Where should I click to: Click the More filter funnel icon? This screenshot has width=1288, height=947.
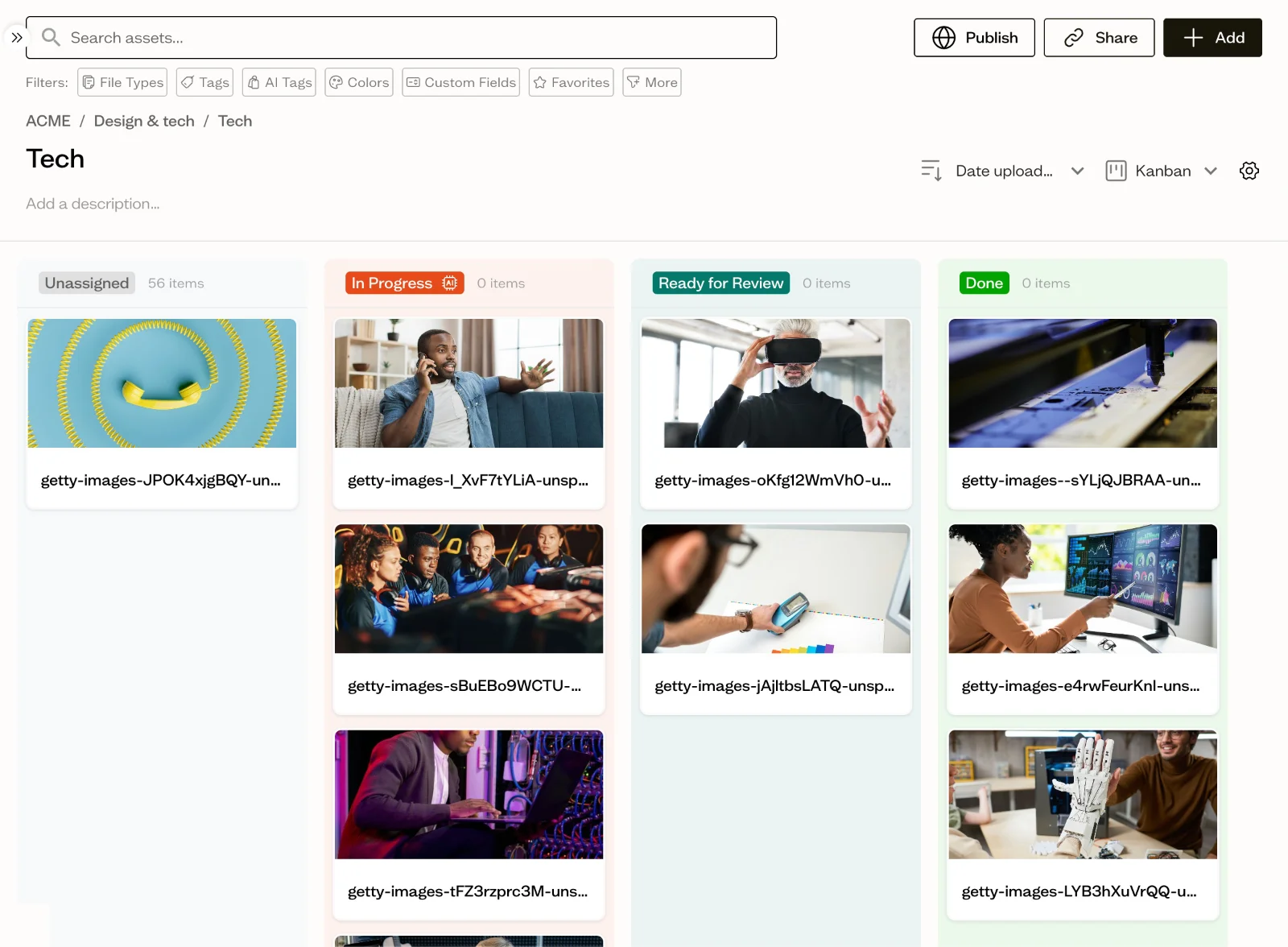[634, 82]
